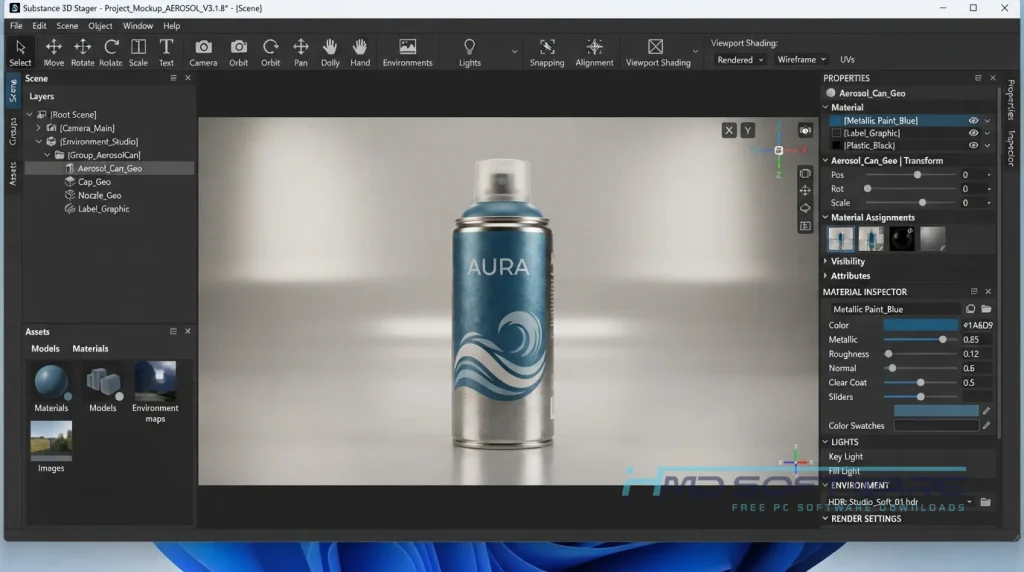The height and width of the screenshot is (572, 1024).
Task: Expand the Camera_Main tree node
Action: [x=38, y=128]
